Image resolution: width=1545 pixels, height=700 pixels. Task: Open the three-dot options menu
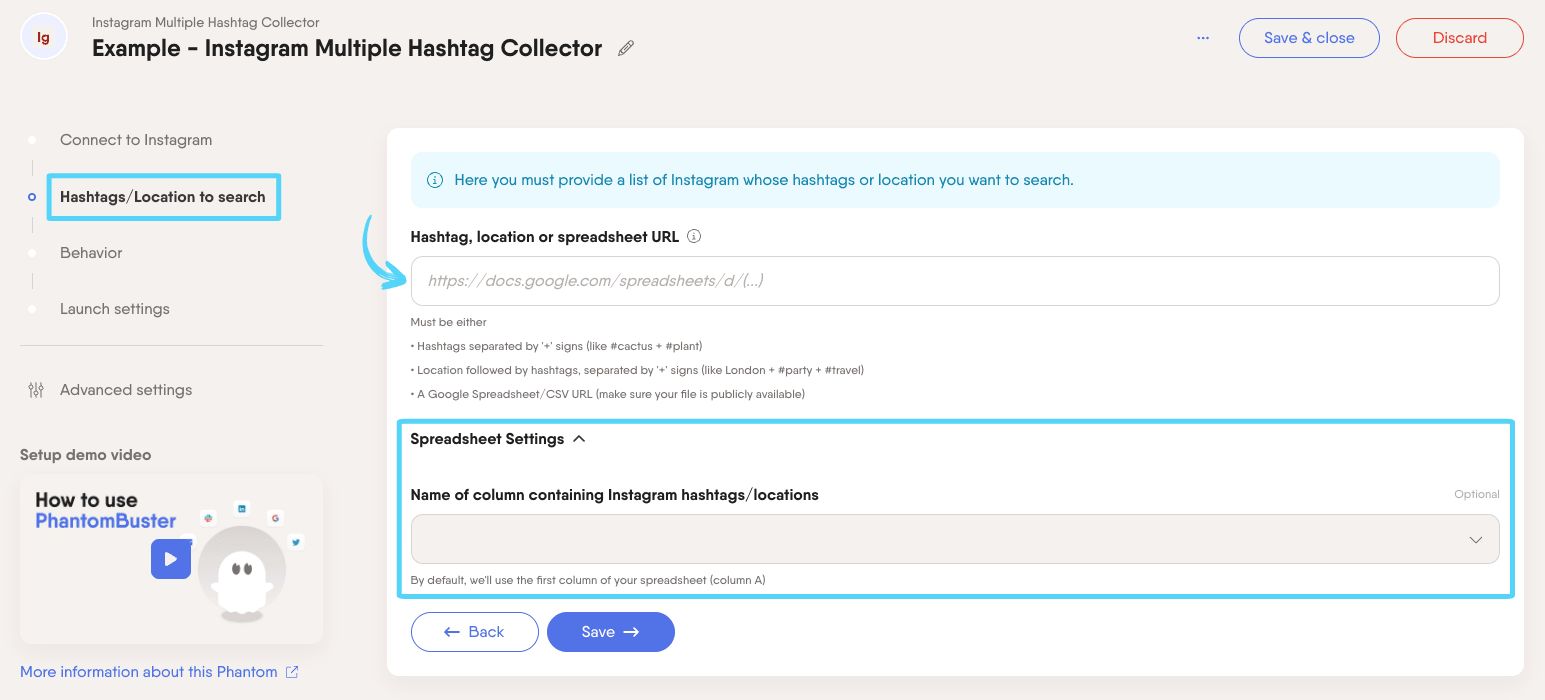pos(1202,37)
